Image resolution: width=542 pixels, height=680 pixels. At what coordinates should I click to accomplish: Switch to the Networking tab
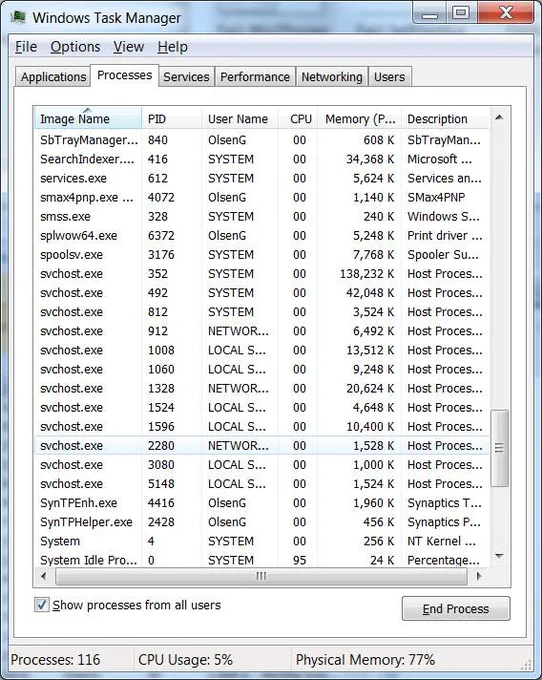click(332, 77)
